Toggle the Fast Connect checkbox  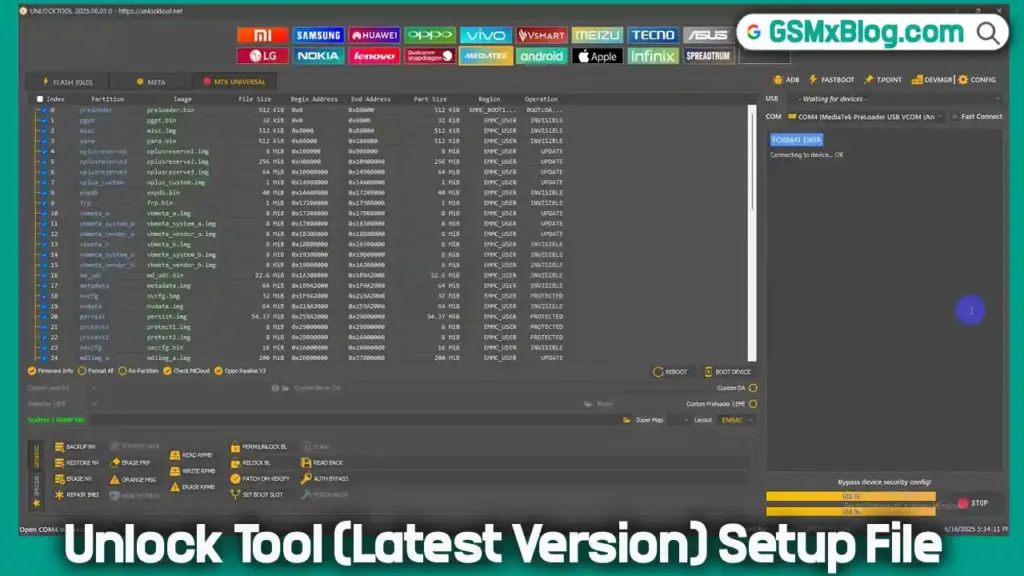pyautogui.click(x=955, y=117)
